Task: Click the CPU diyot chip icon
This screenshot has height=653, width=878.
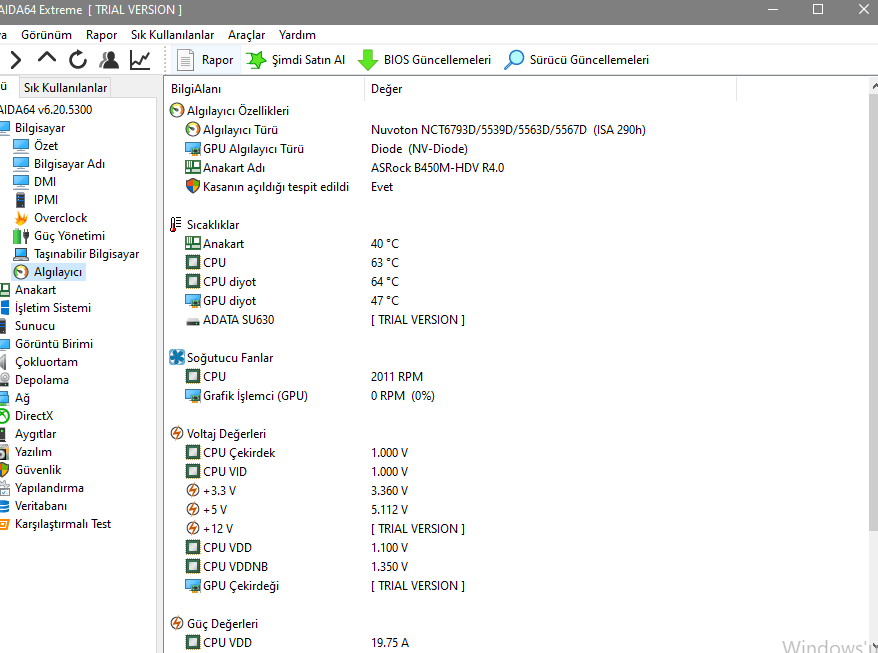Action: coord(193,281)
